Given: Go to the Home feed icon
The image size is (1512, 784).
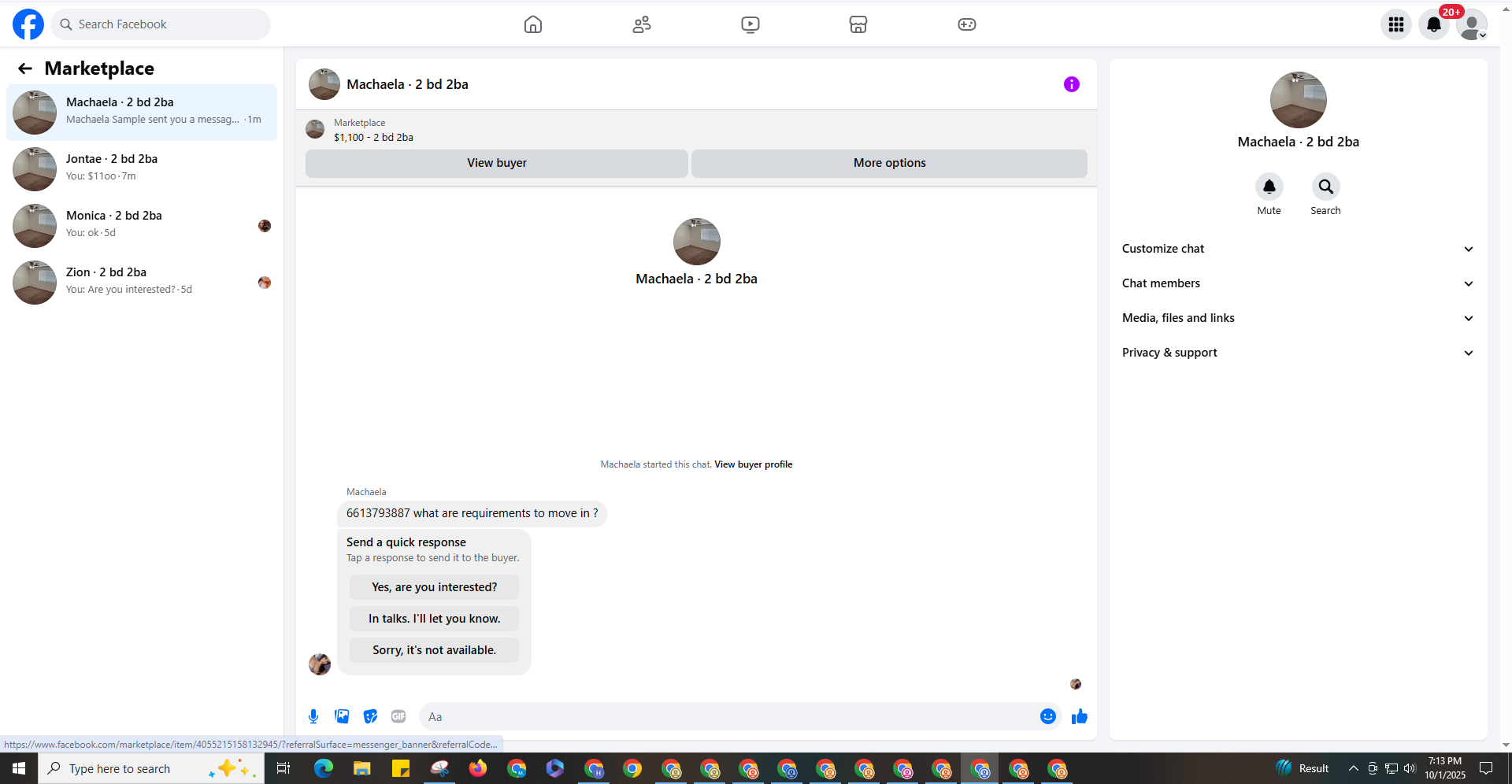Looking at the screenshot, I should [533, 24].
